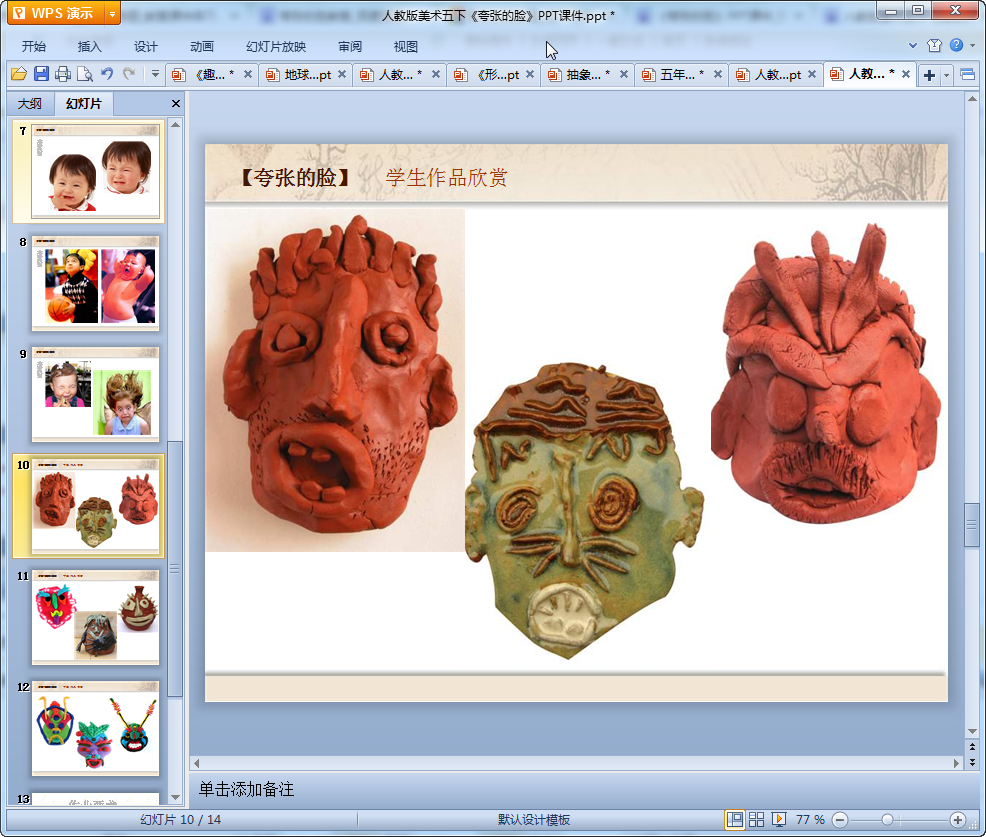Switch to the 《形...pt document tab
This screenshot has height=837, width=986.
click(x=494, y=75)
